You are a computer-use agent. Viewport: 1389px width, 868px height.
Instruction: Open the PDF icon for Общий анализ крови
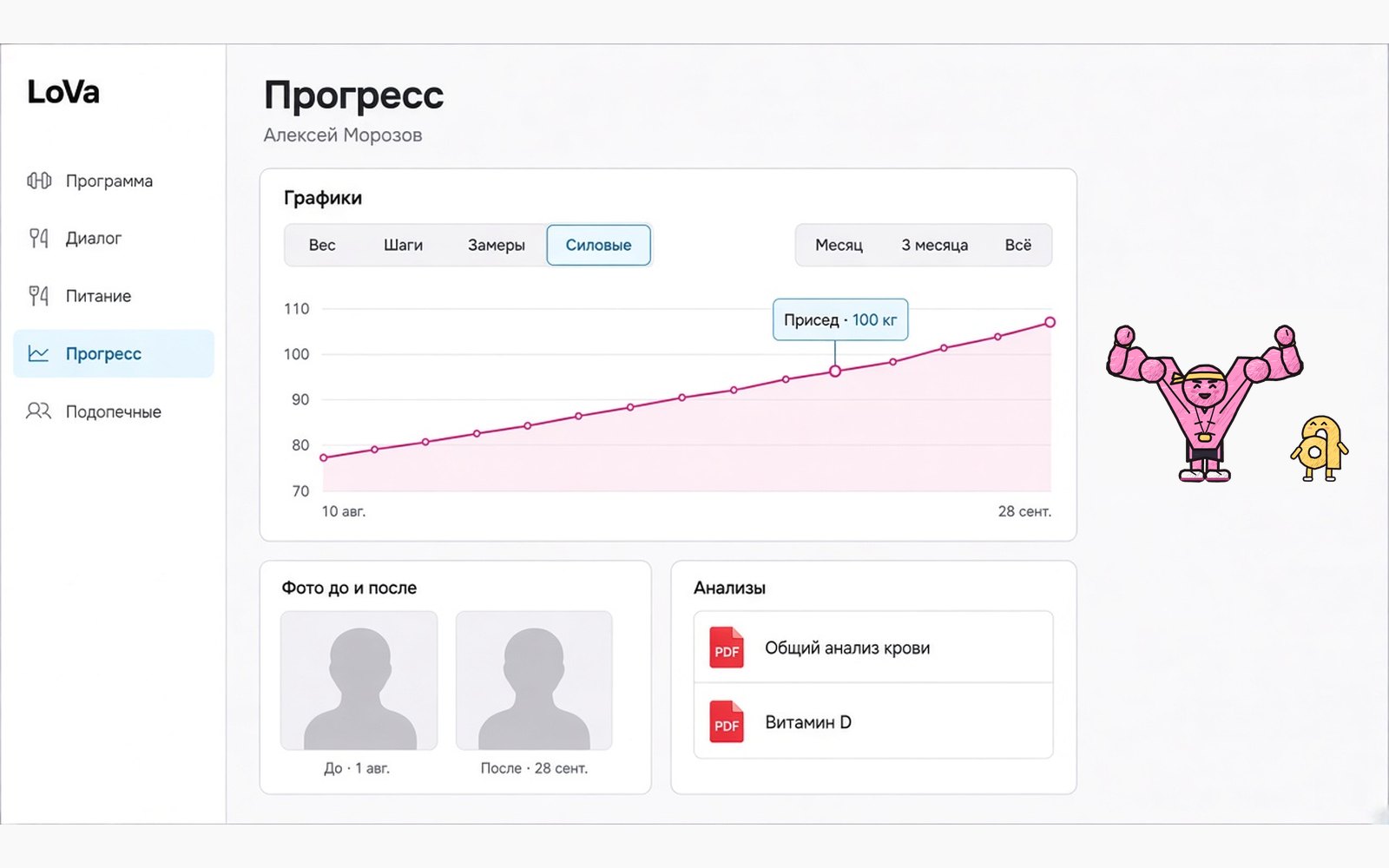(727, 648)
